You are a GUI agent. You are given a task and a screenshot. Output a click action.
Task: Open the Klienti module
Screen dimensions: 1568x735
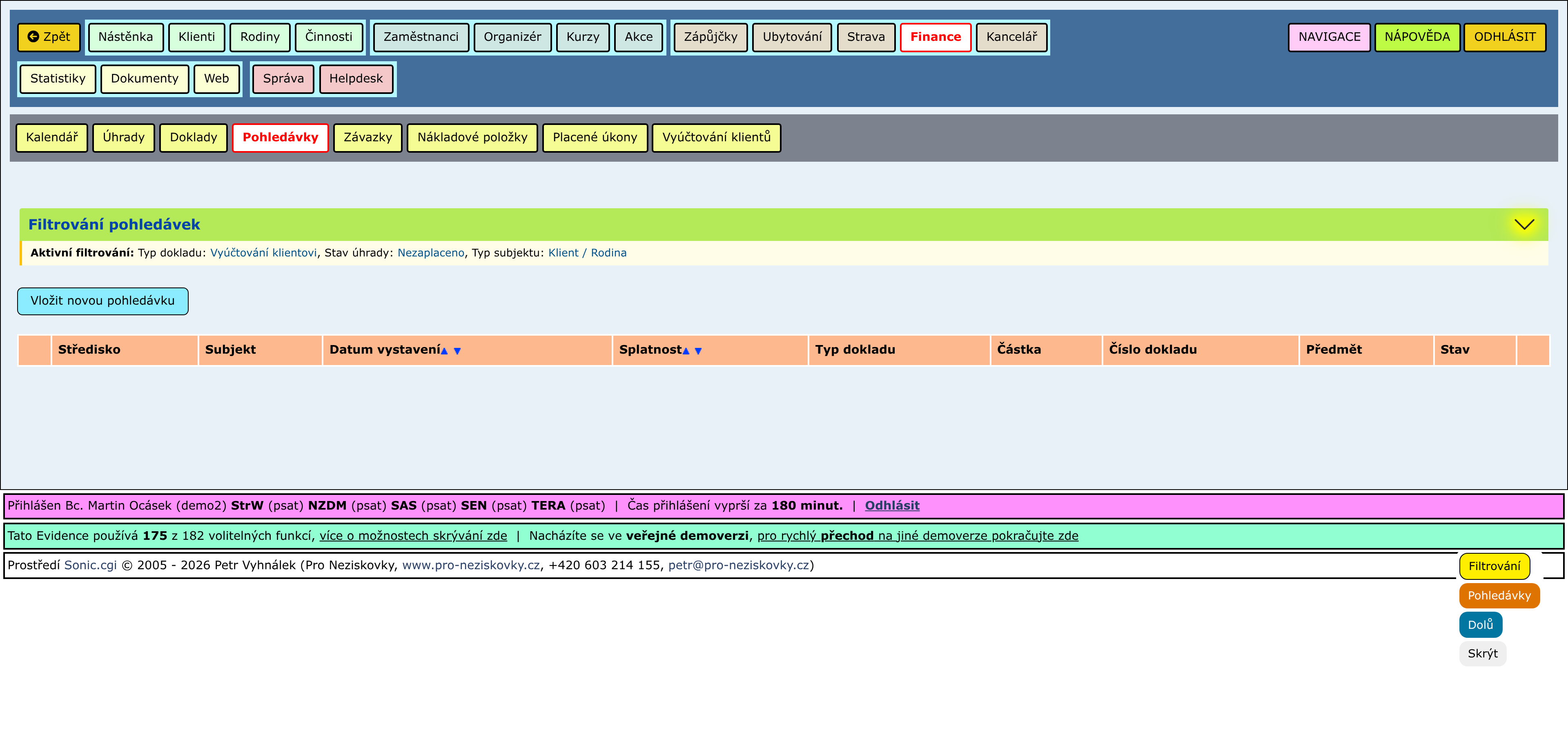[196, 37]
